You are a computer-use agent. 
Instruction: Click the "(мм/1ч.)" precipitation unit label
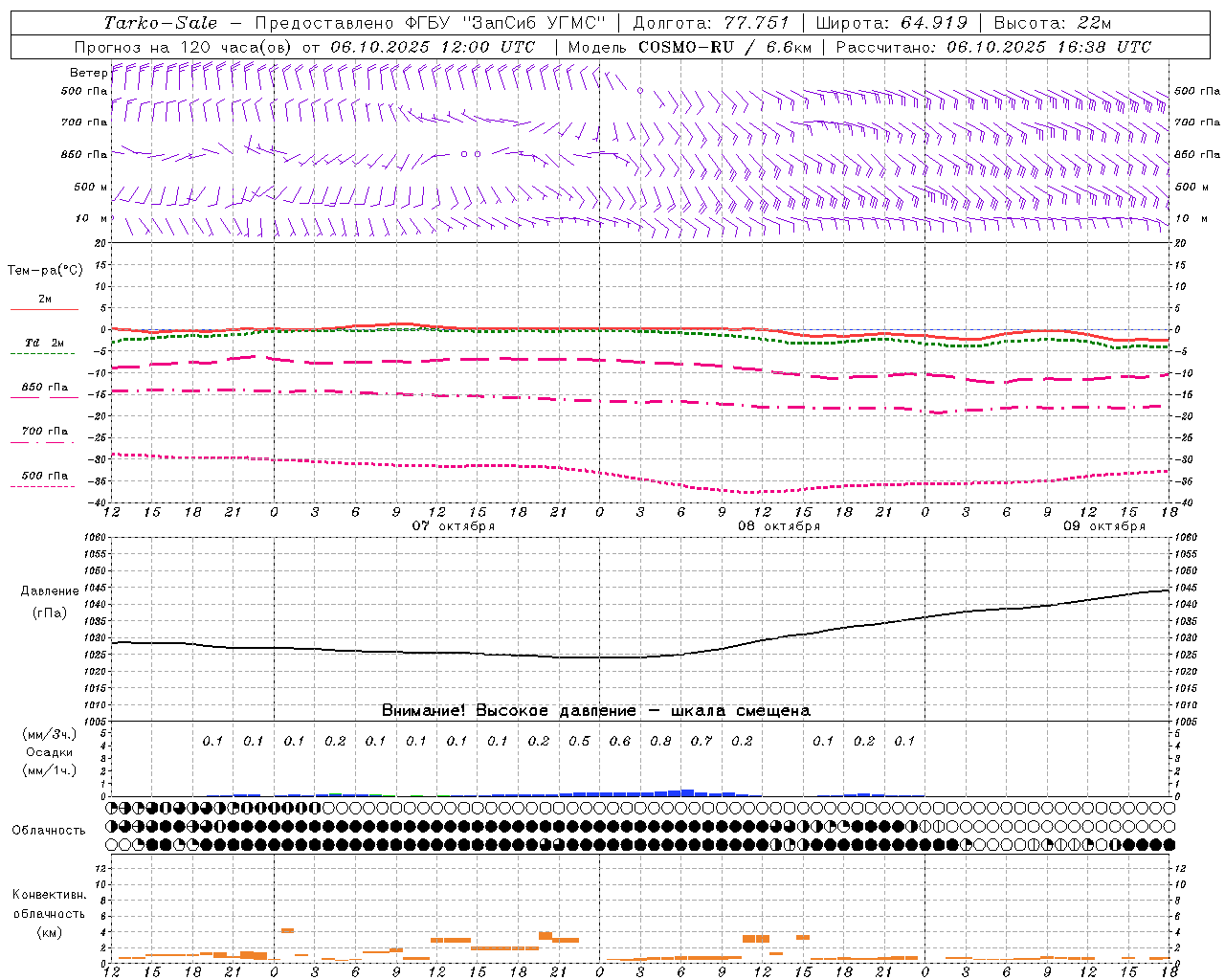coord(50,770)
